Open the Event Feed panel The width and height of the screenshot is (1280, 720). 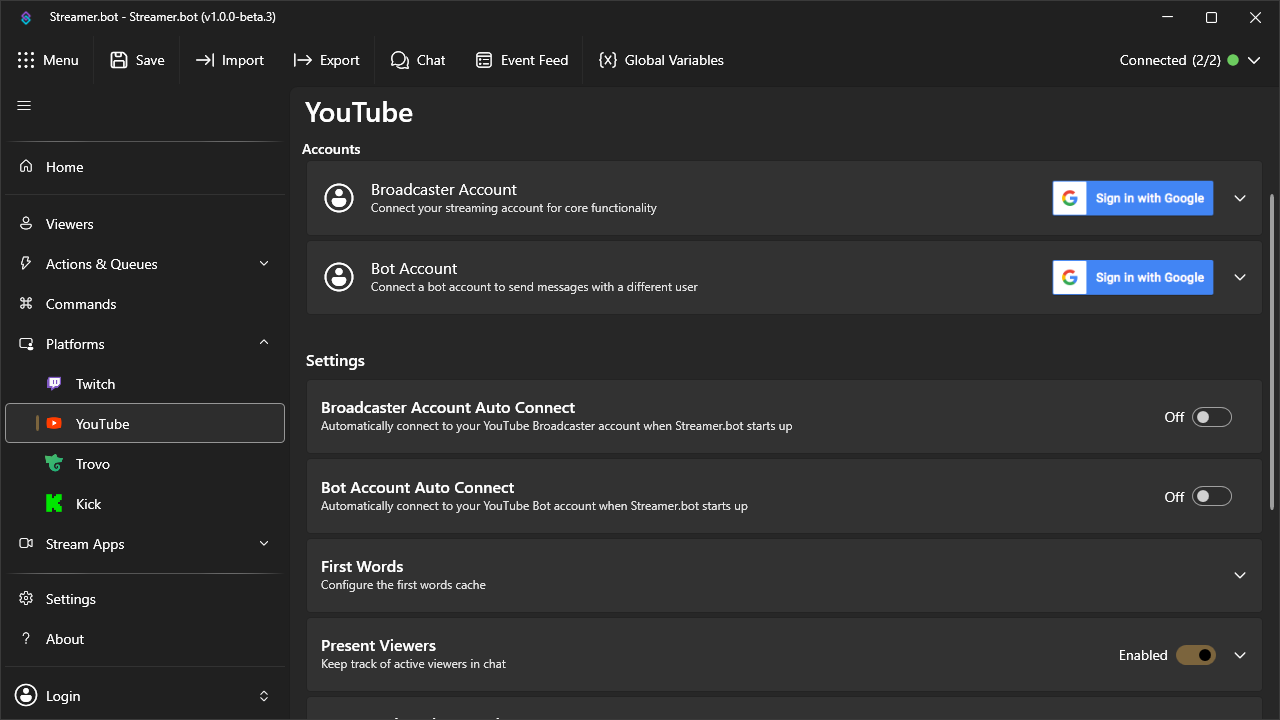(521, 60)
